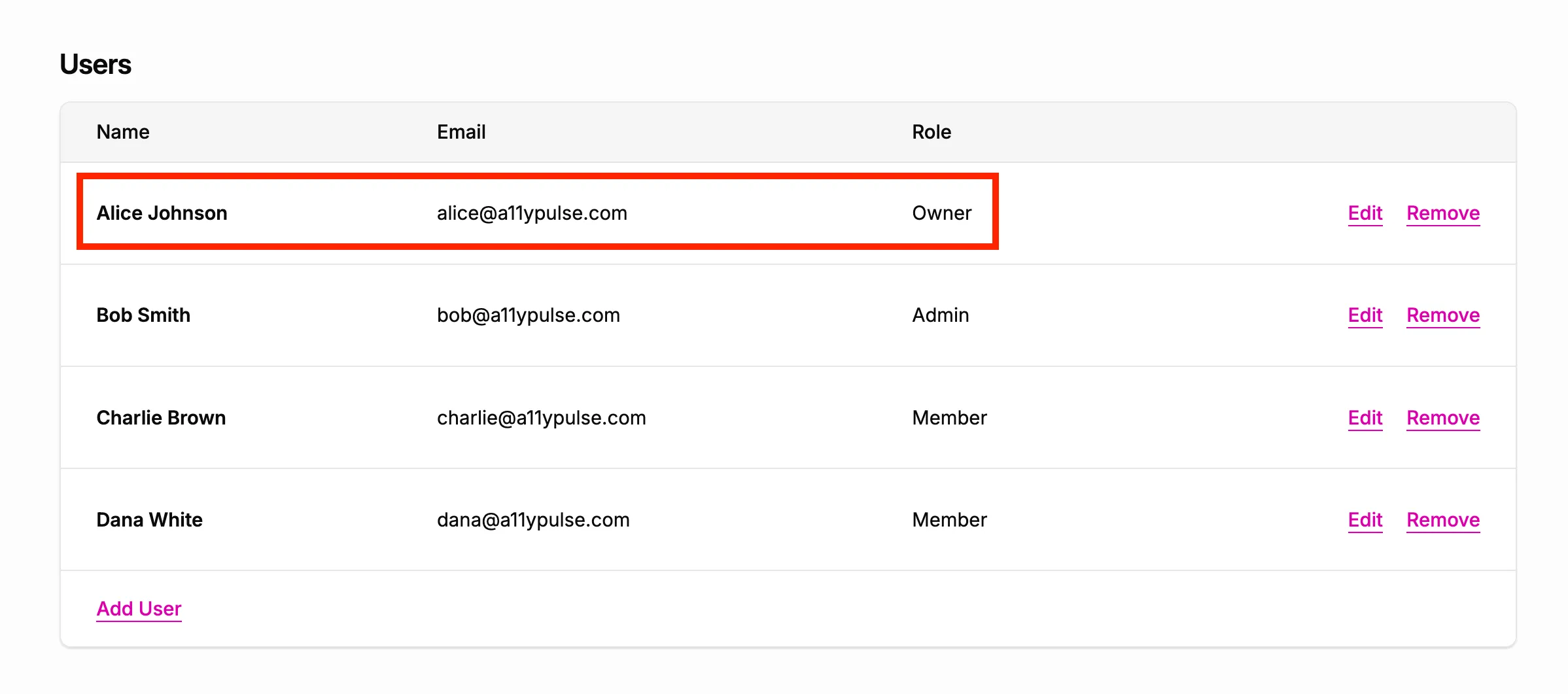Click Edit link for Alice Johnson

pyautogui.click(x=1365, y=213)
